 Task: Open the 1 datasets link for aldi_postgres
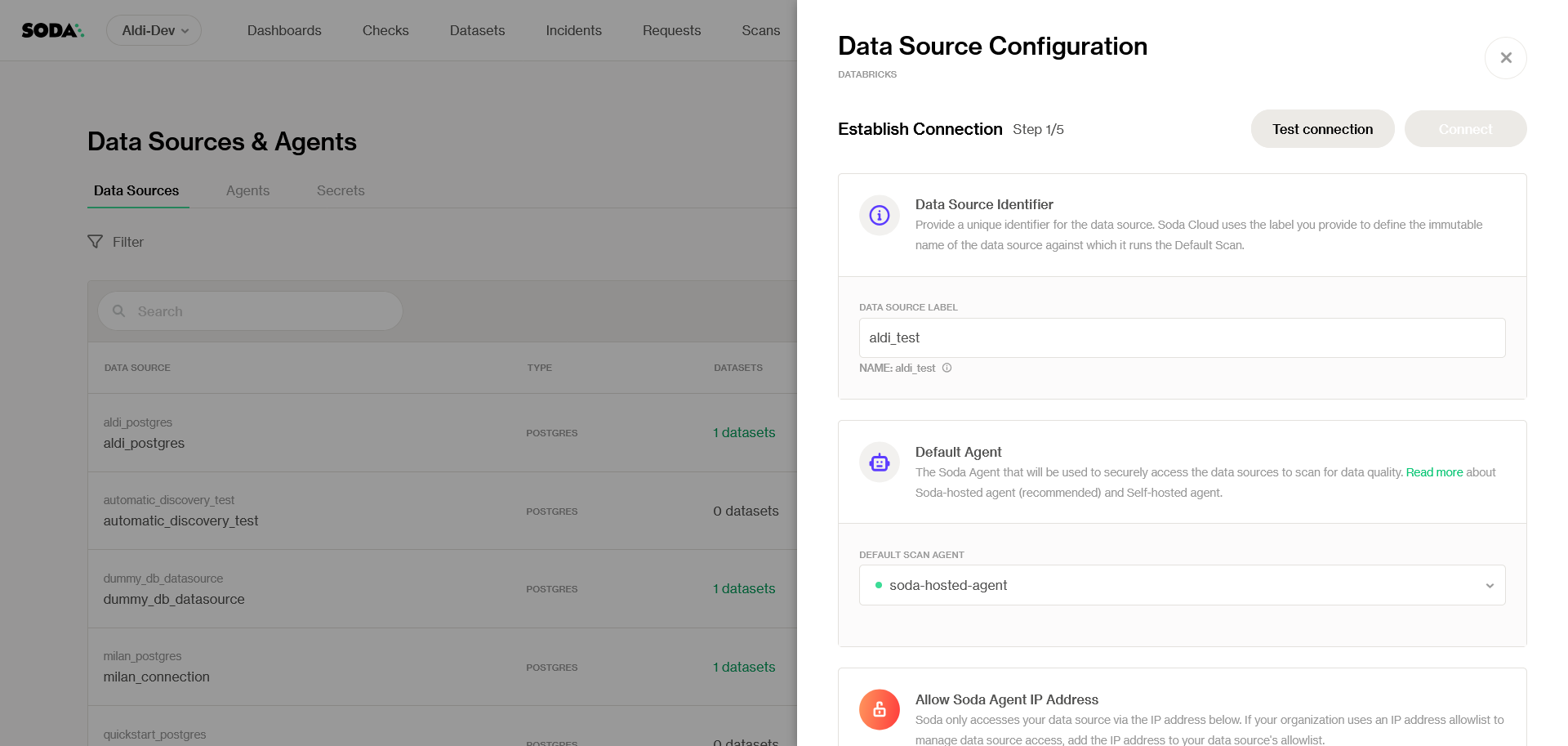click(x=744, y=432)
